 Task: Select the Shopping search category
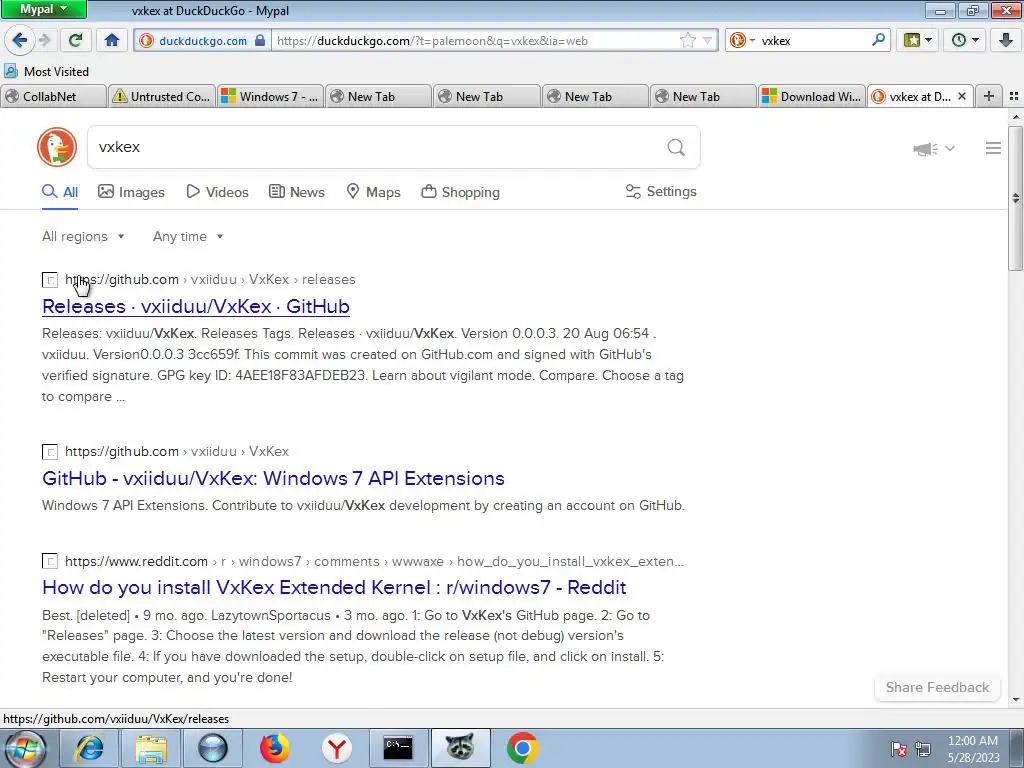[460, 192]
